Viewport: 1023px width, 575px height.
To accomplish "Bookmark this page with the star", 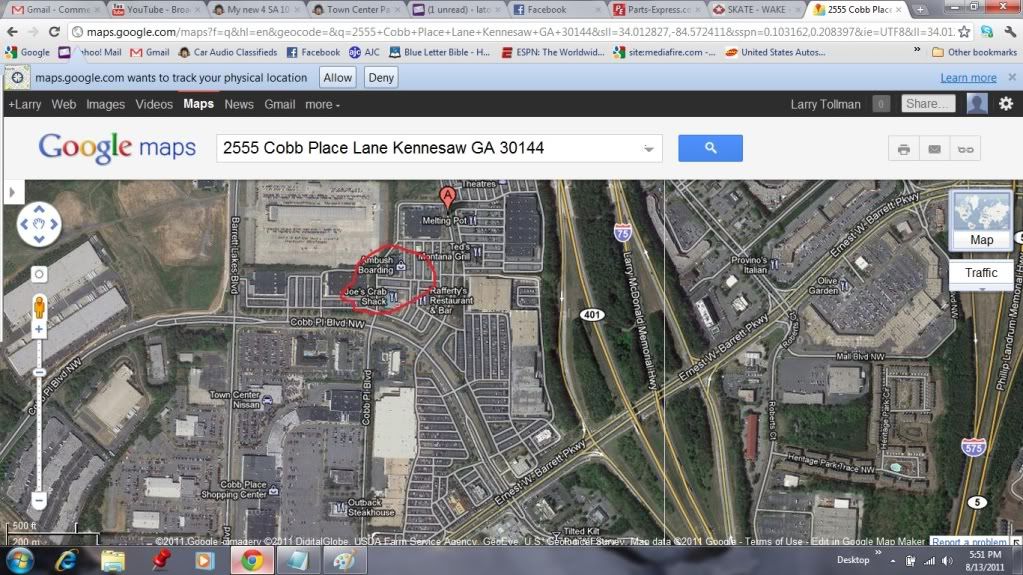I will pos(964,31).
